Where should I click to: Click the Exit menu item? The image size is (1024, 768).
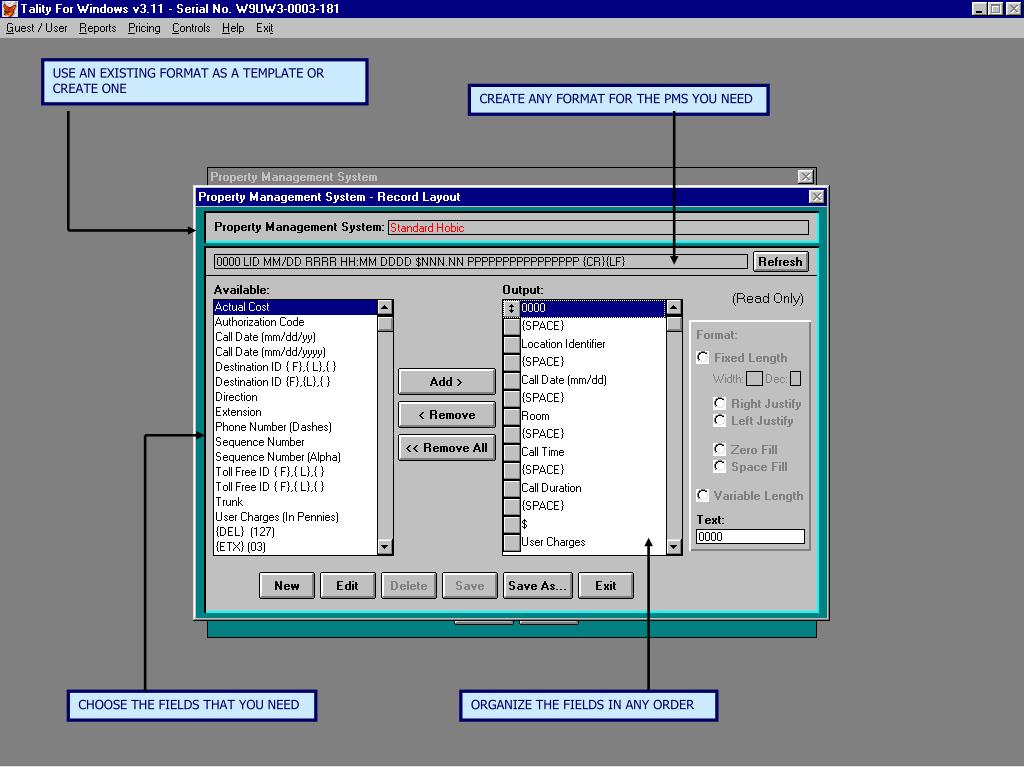coord(264,28)
